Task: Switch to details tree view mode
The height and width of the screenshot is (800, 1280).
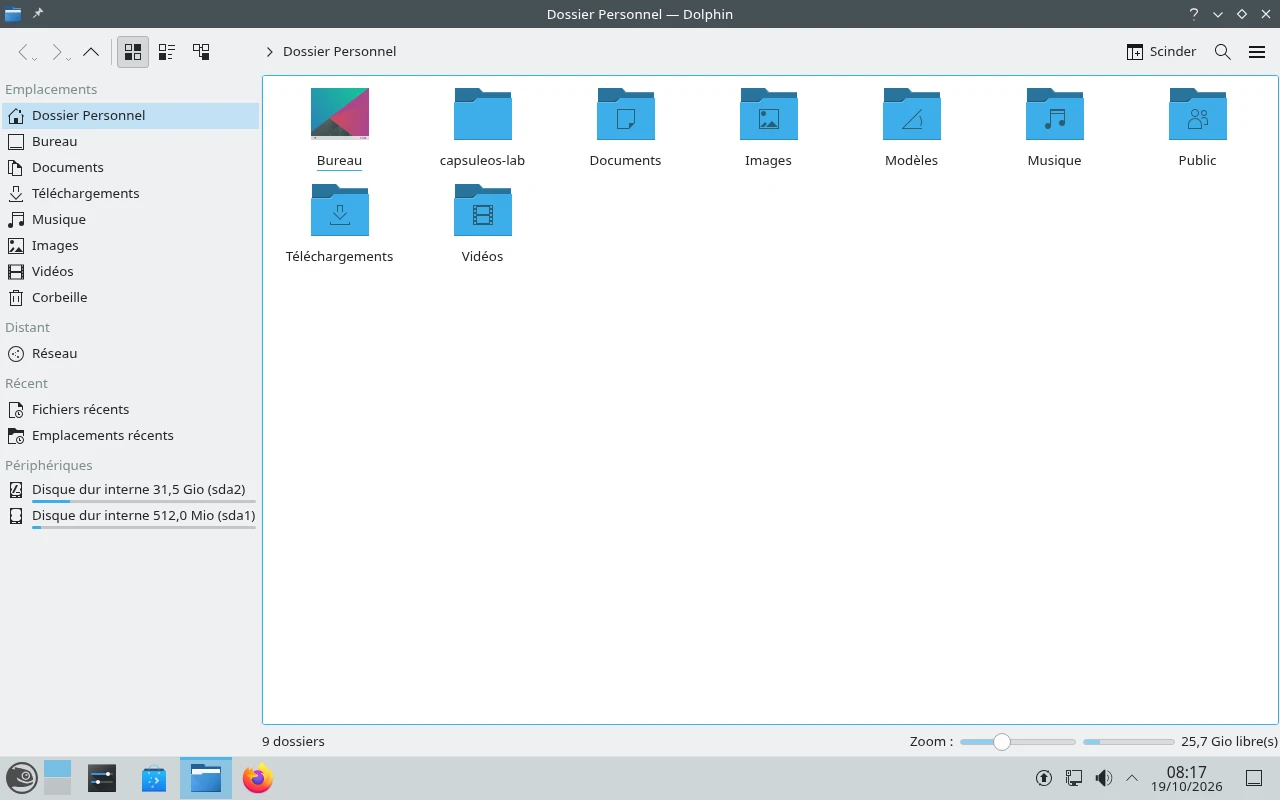Action: tap(201, 52)
